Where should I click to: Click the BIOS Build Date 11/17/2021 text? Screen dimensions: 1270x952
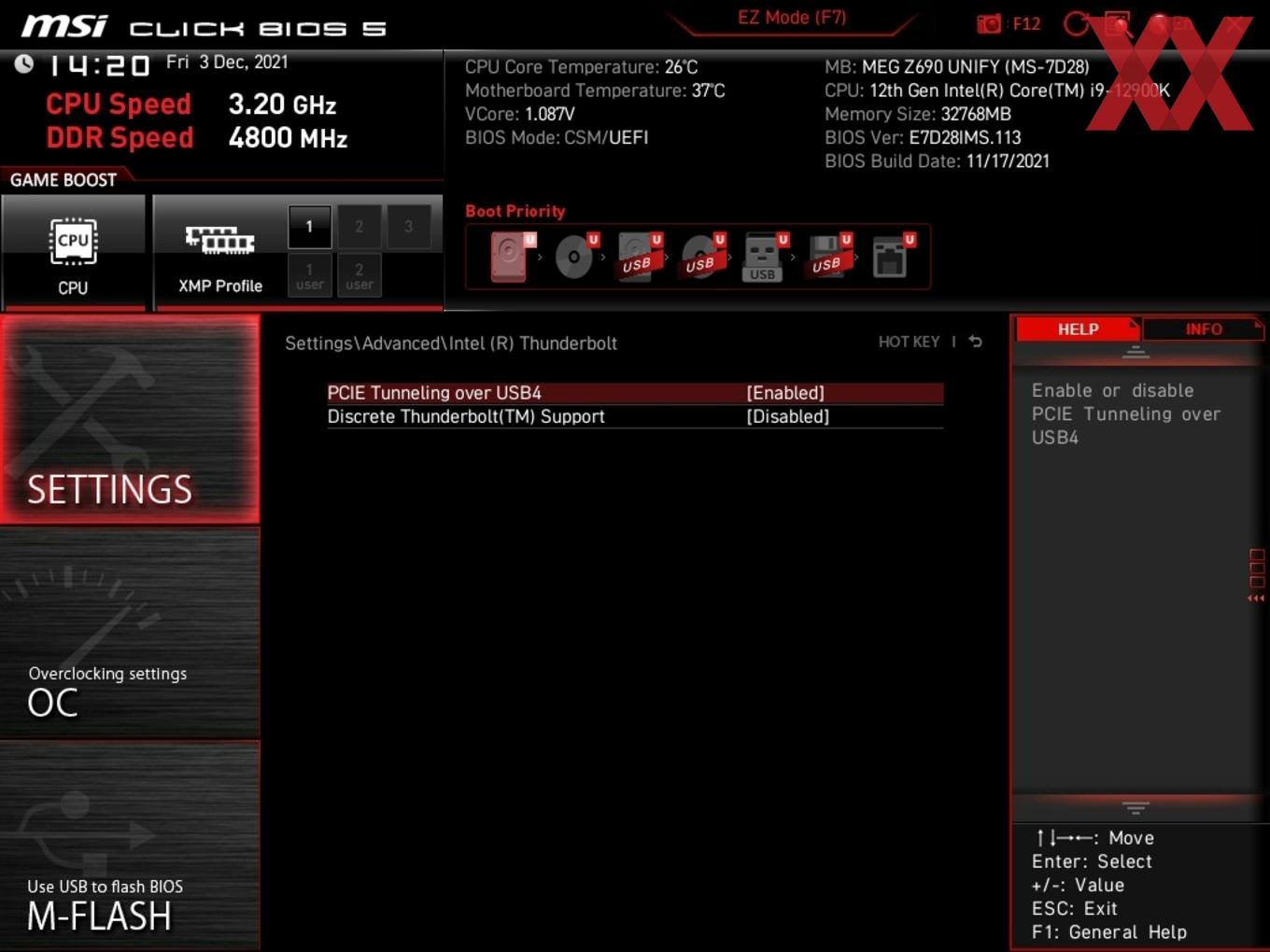937,161
